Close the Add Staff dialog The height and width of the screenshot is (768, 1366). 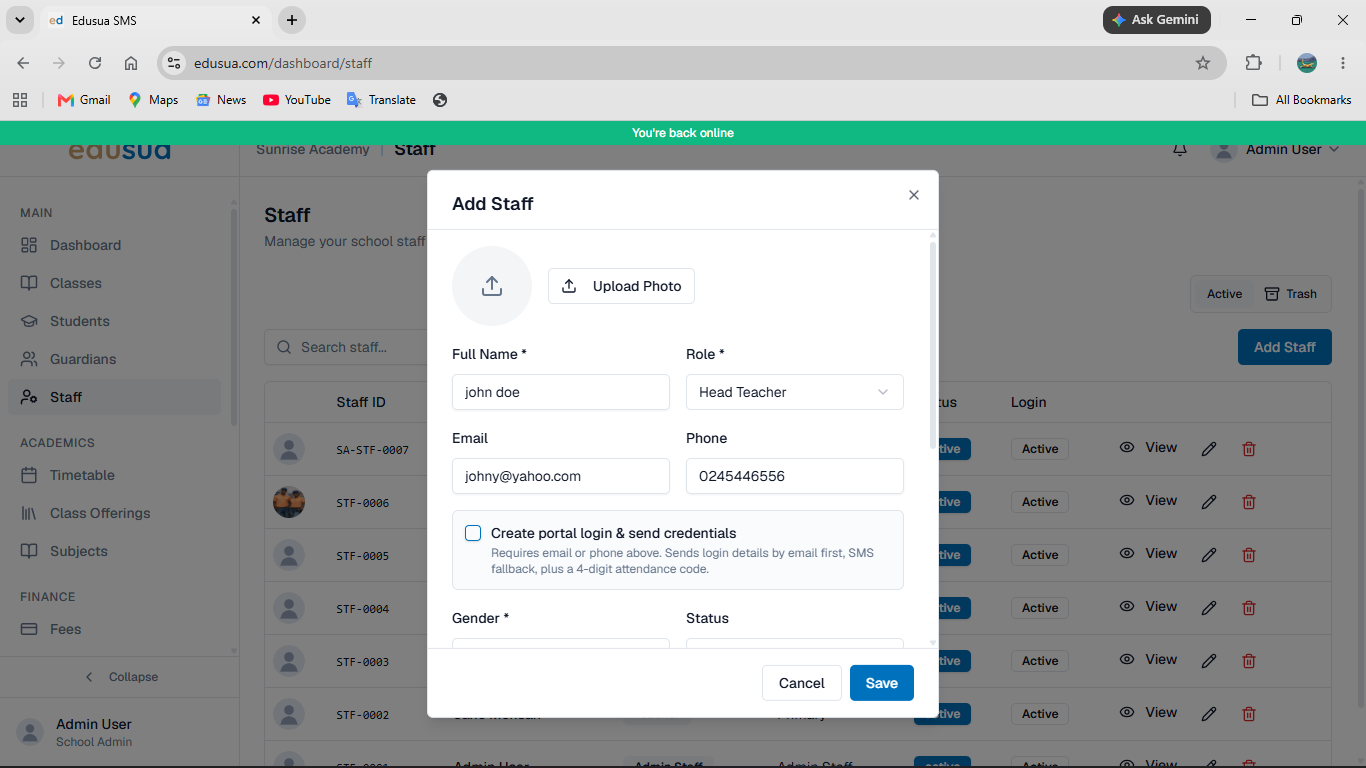click(x=913, y=195)
